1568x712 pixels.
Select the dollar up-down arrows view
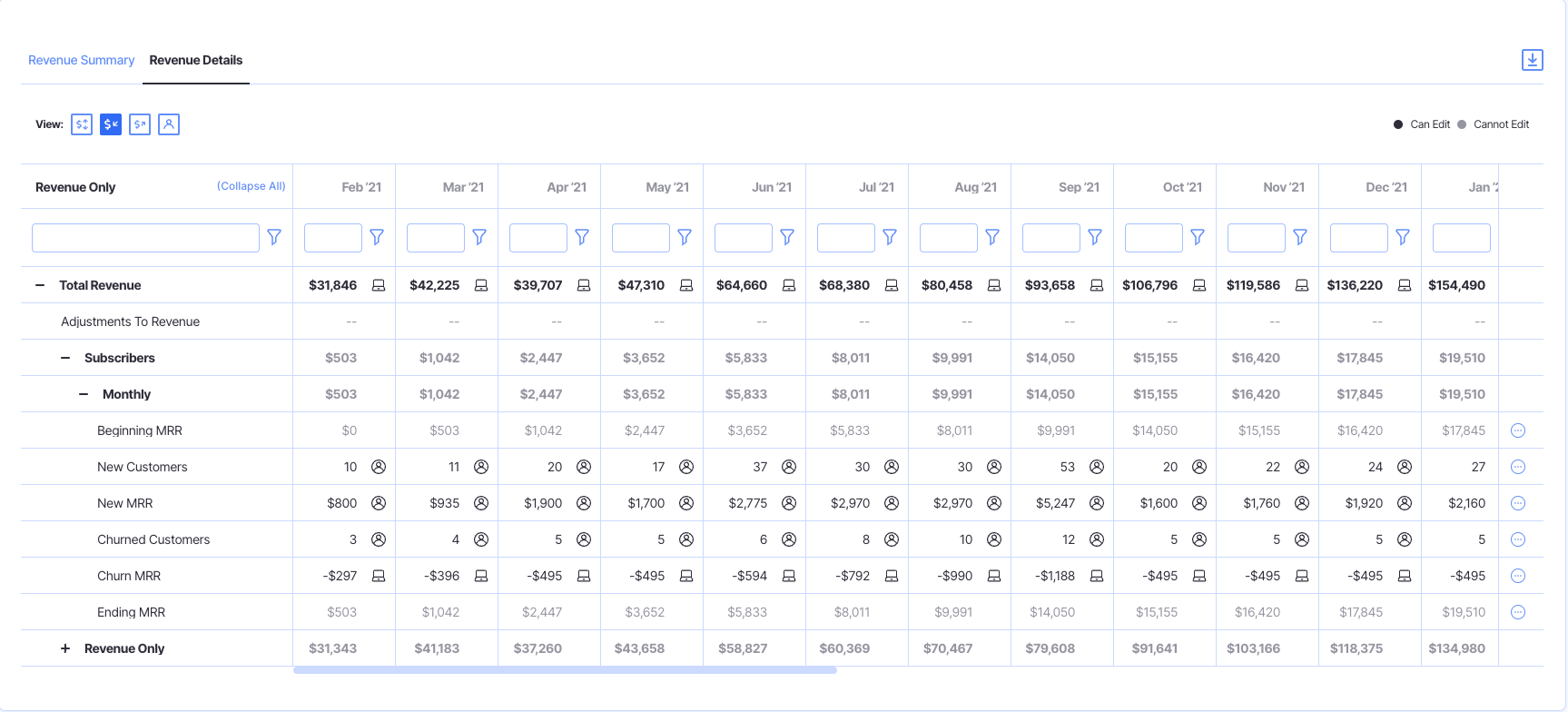pos(82,124)
